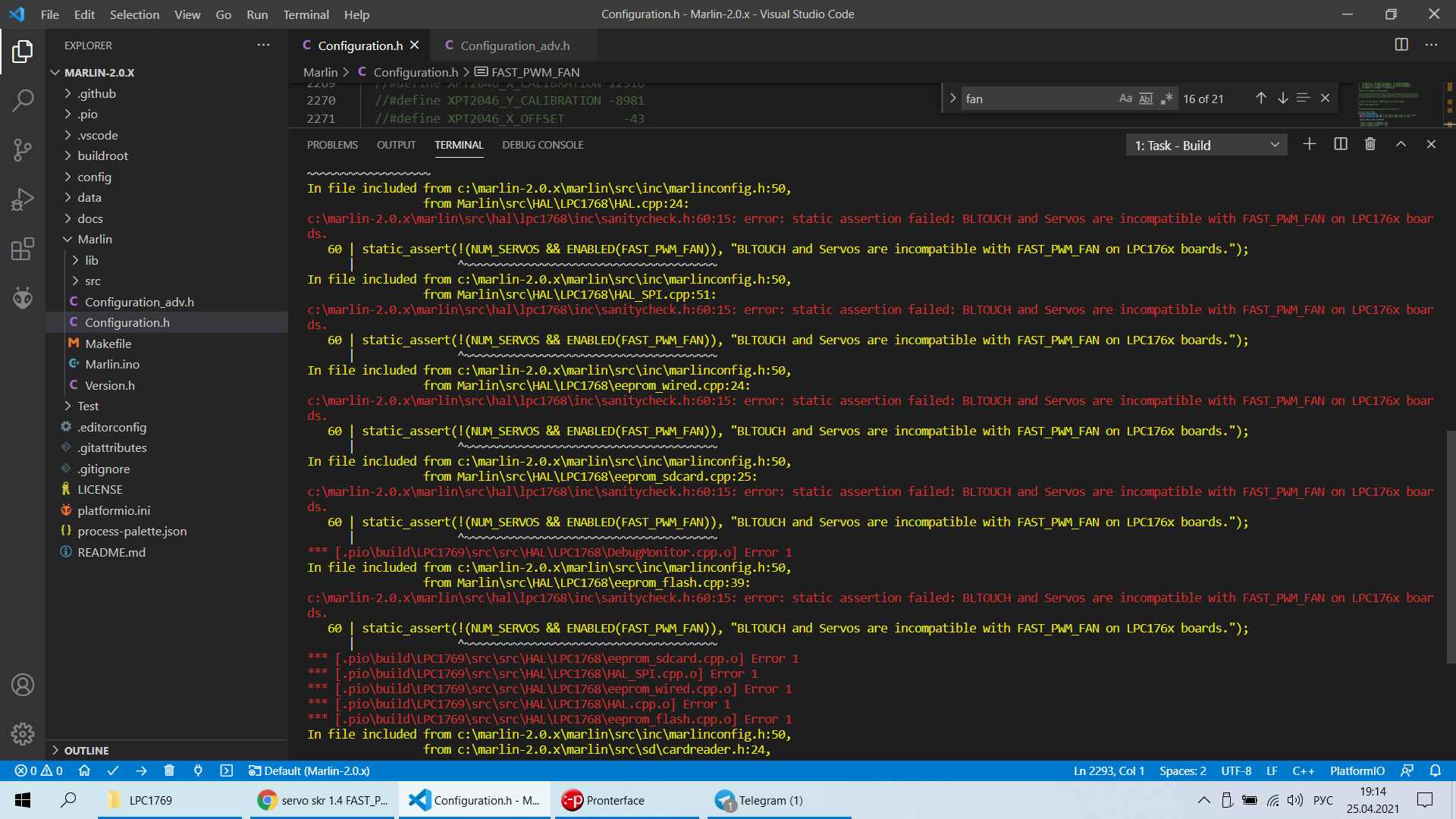Open Explorer Views and More Actions menu

[x=263, y=45]
